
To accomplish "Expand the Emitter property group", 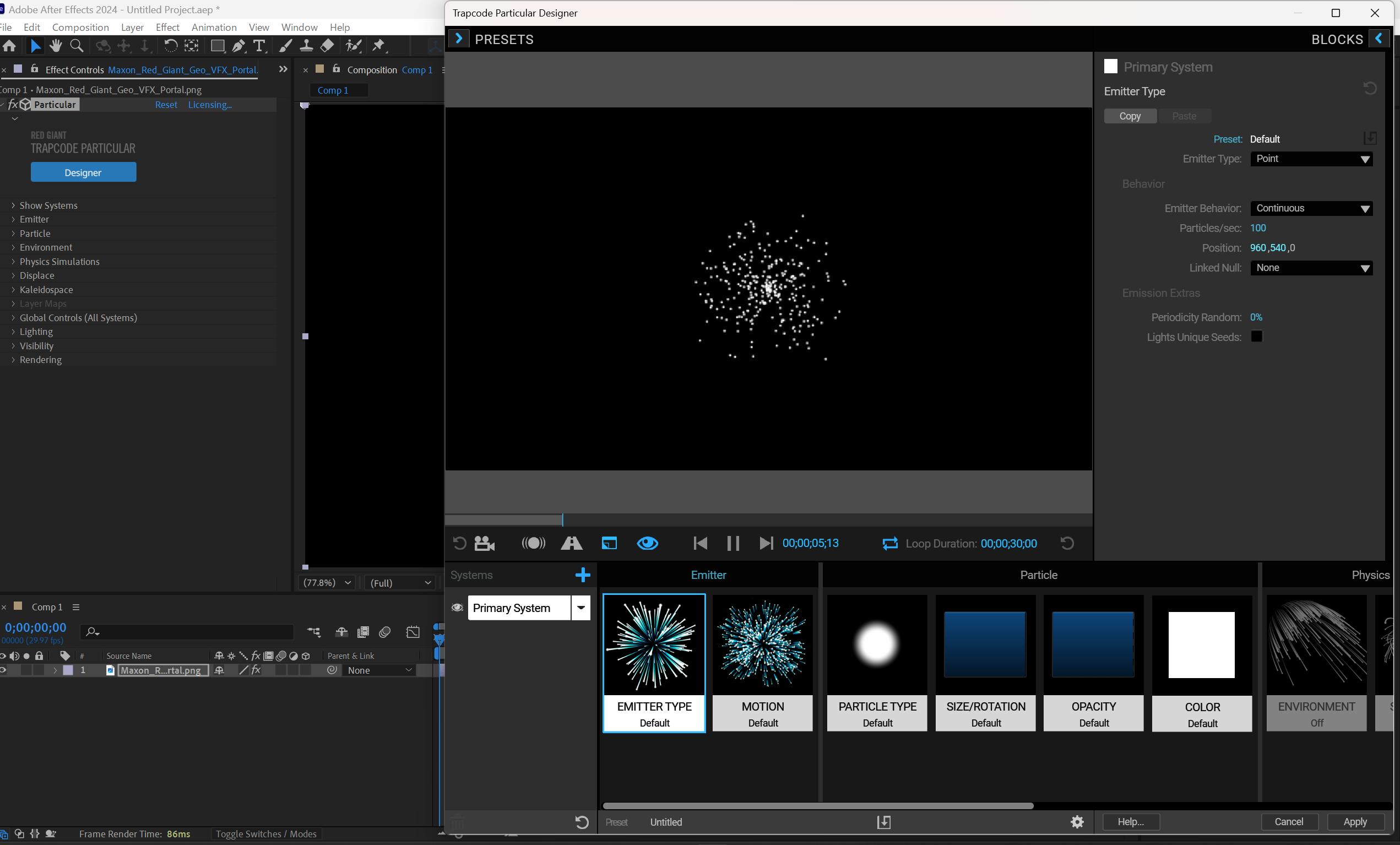I will click(13, 219).
